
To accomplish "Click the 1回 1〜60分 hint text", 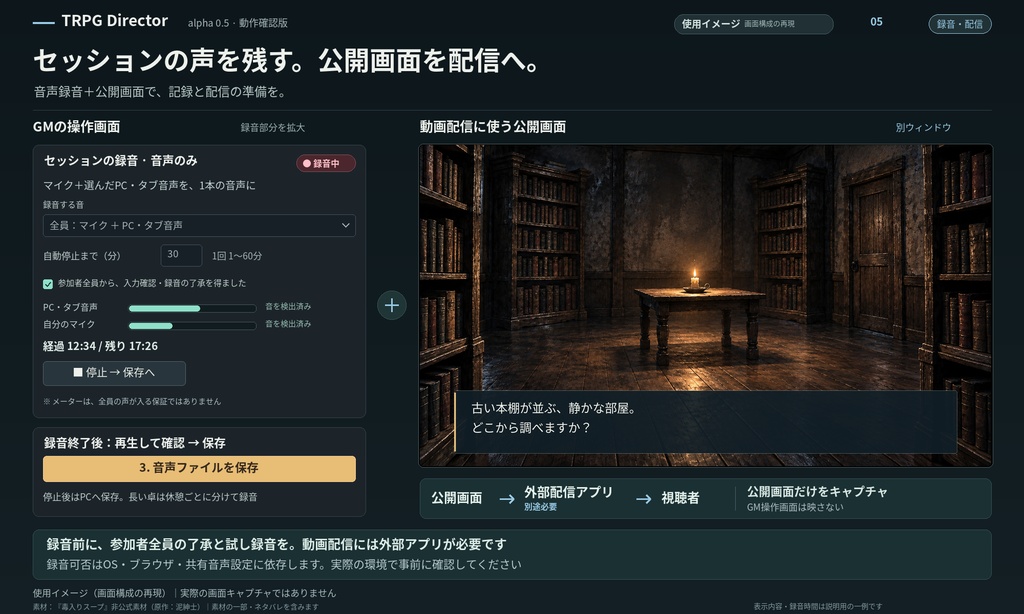I will click(236, 256).
